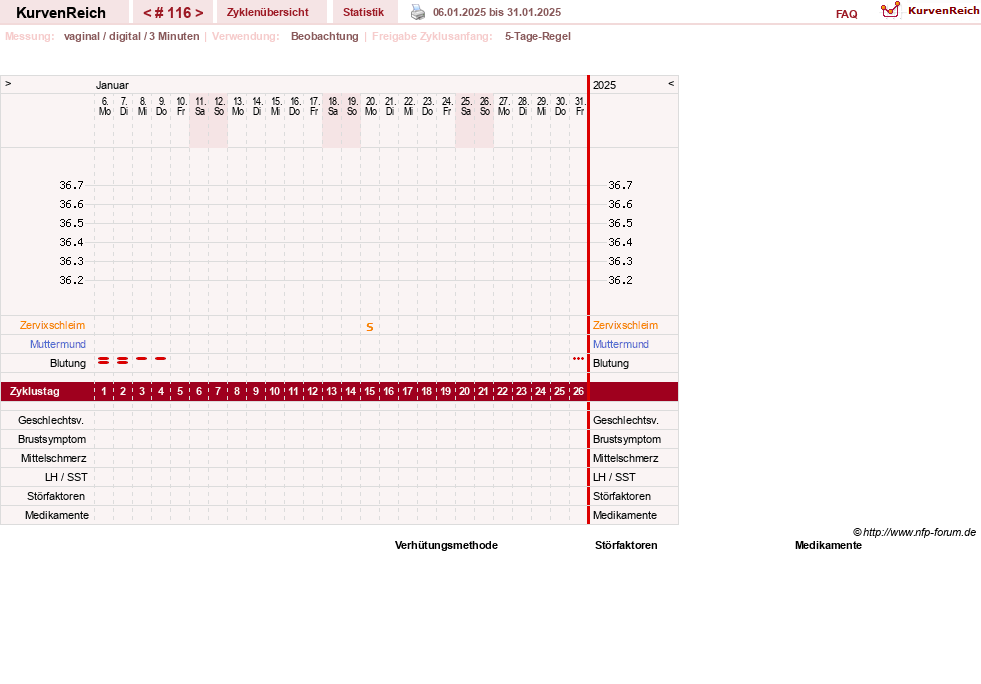The height and width of the screenshot is (684, 981).
Task: Open the FAQ link
Action: 846,14
